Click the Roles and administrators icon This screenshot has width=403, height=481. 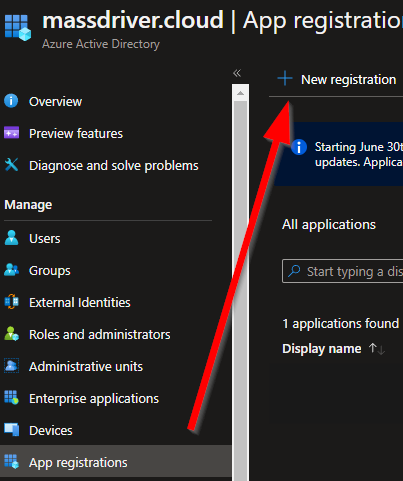tap(11, 334)
